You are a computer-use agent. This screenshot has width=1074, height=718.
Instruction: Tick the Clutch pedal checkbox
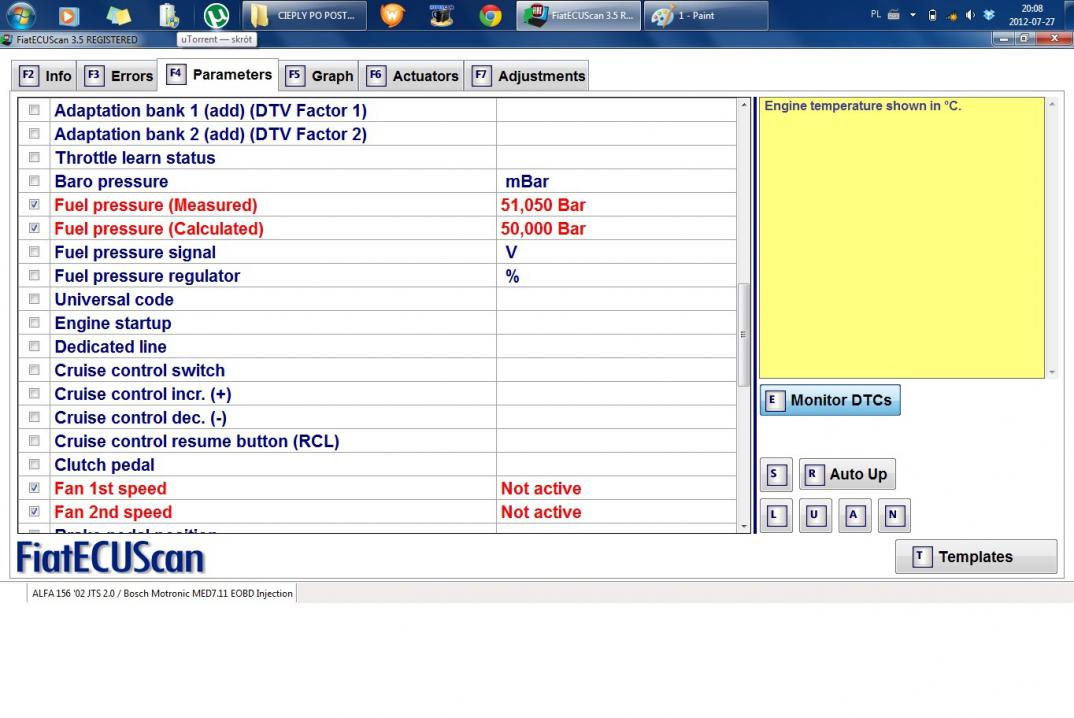(34, 465)
